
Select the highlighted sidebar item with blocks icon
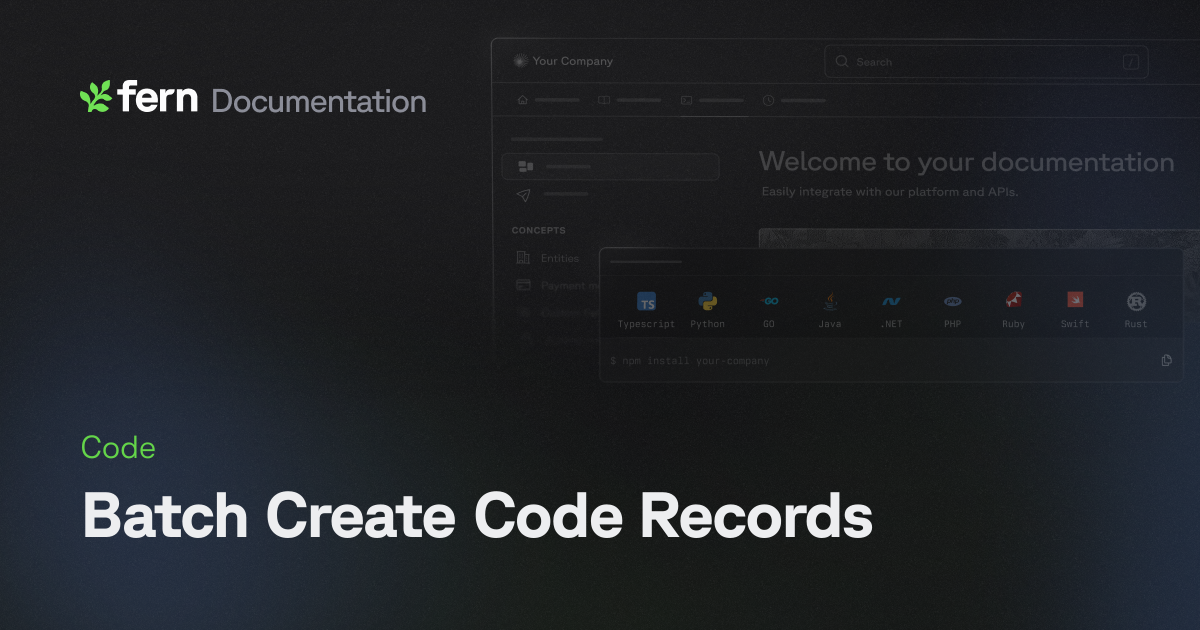(610, 166)
